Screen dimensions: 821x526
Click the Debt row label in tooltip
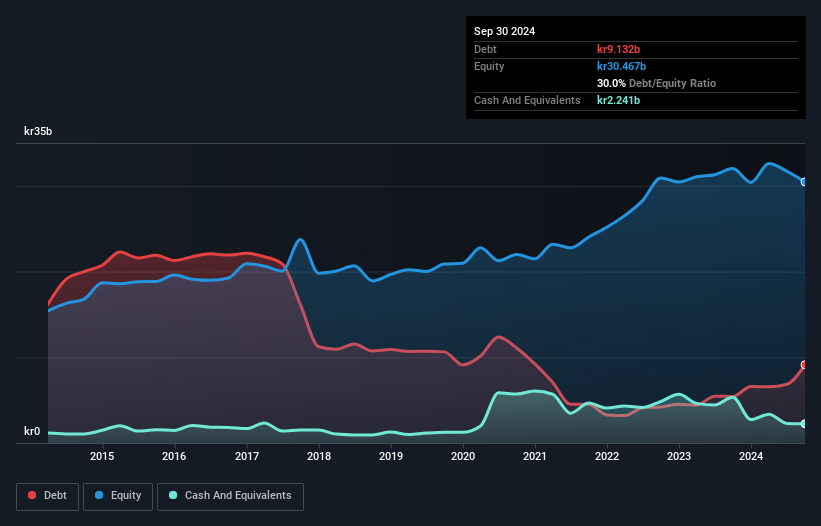point(485,49)
